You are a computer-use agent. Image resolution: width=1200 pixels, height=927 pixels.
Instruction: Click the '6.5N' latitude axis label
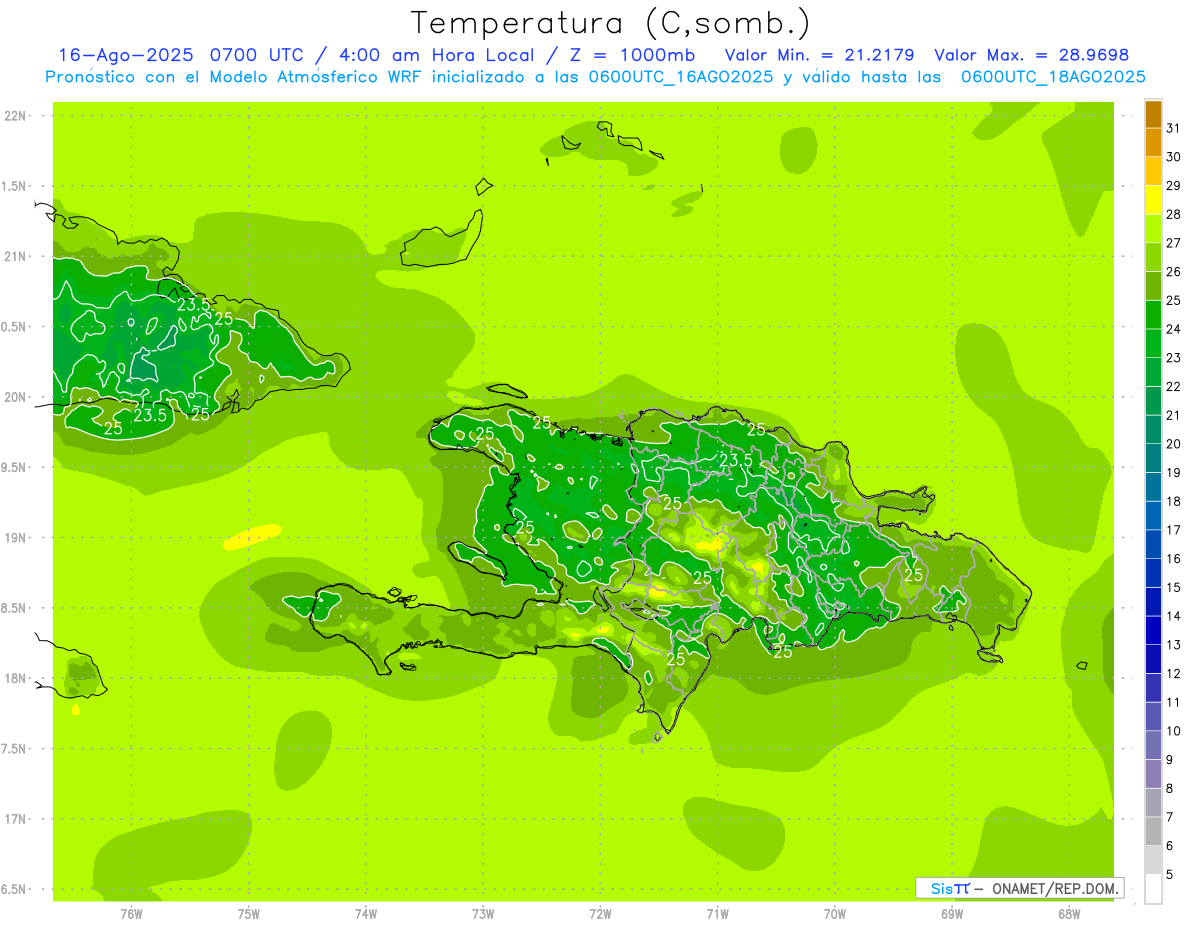(x=15, y=890)
